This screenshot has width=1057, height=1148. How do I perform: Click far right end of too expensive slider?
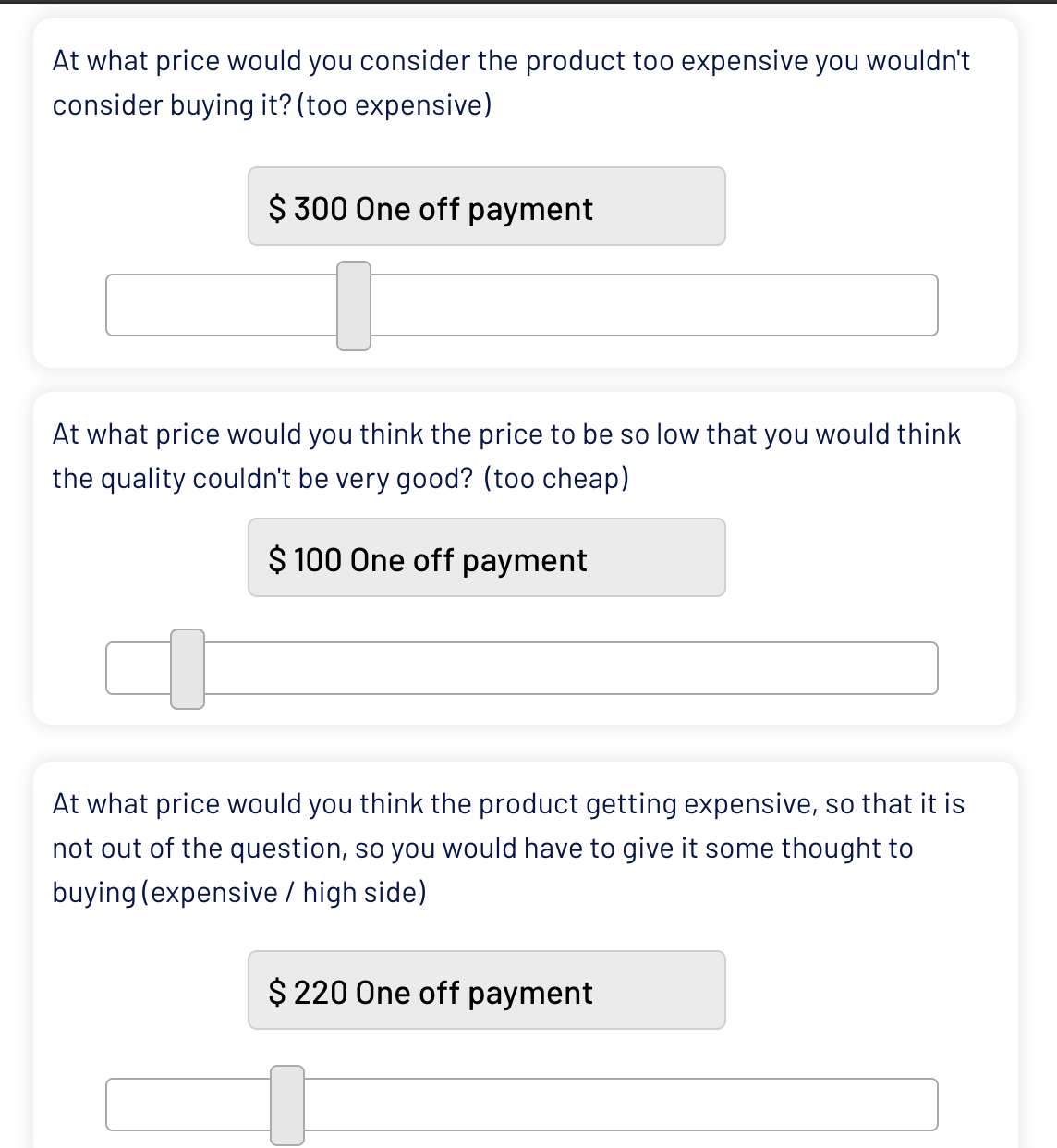(931, 305)
